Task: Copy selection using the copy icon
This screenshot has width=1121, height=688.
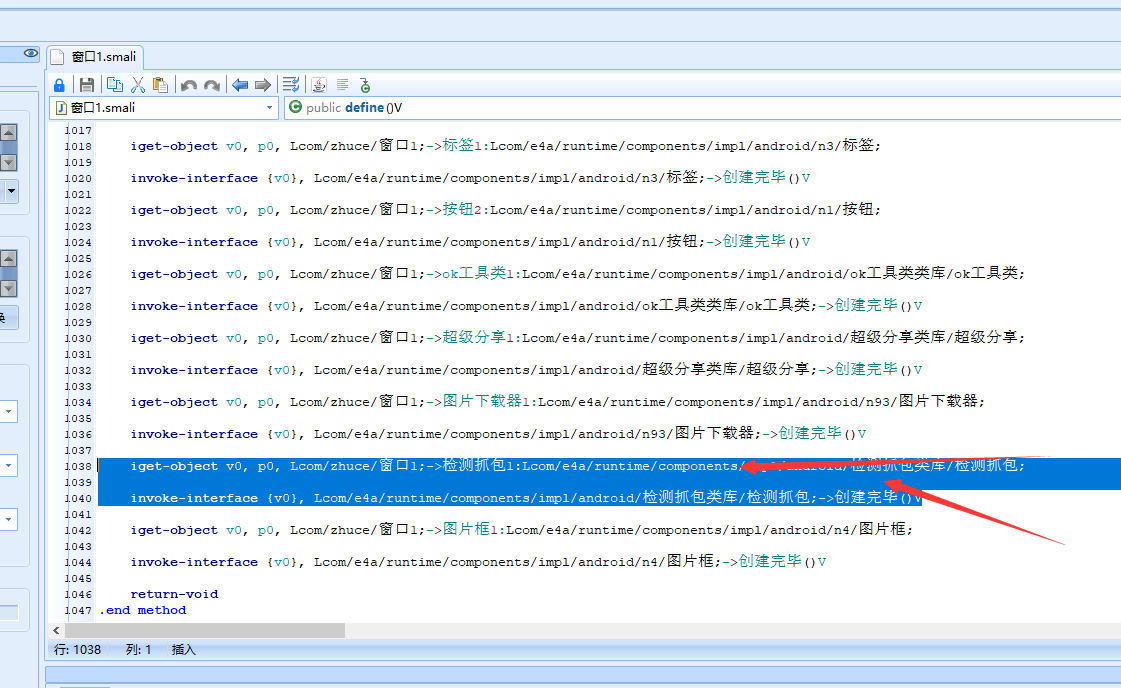Action: click(x=114, y=85)
